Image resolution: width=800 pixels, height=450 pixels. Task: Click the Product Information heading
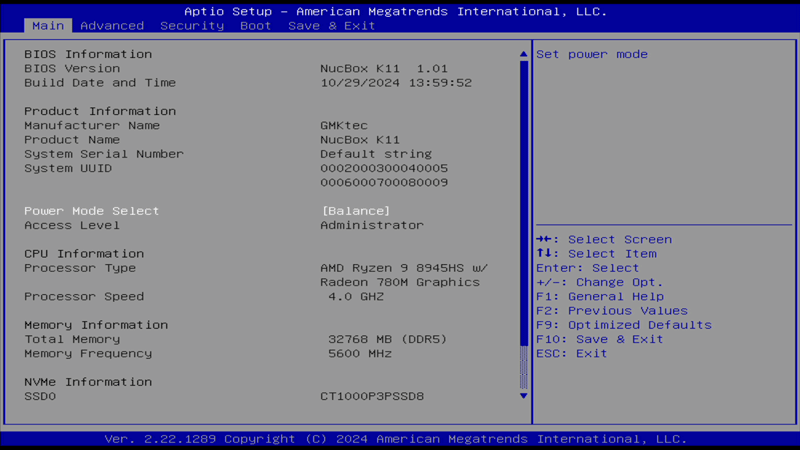point(100,111)
